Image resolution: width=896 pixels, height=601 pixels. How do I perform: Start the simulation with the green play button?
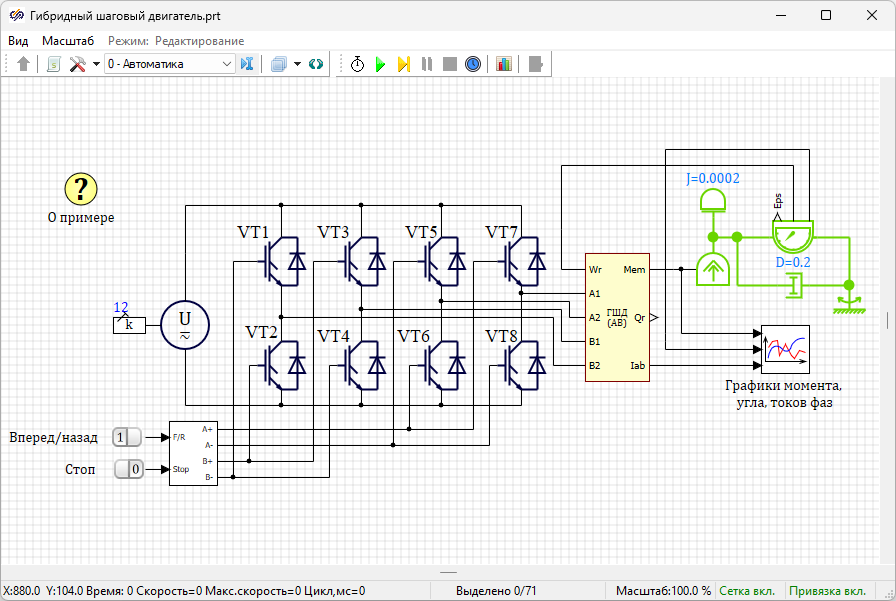[x=380, y=64]
